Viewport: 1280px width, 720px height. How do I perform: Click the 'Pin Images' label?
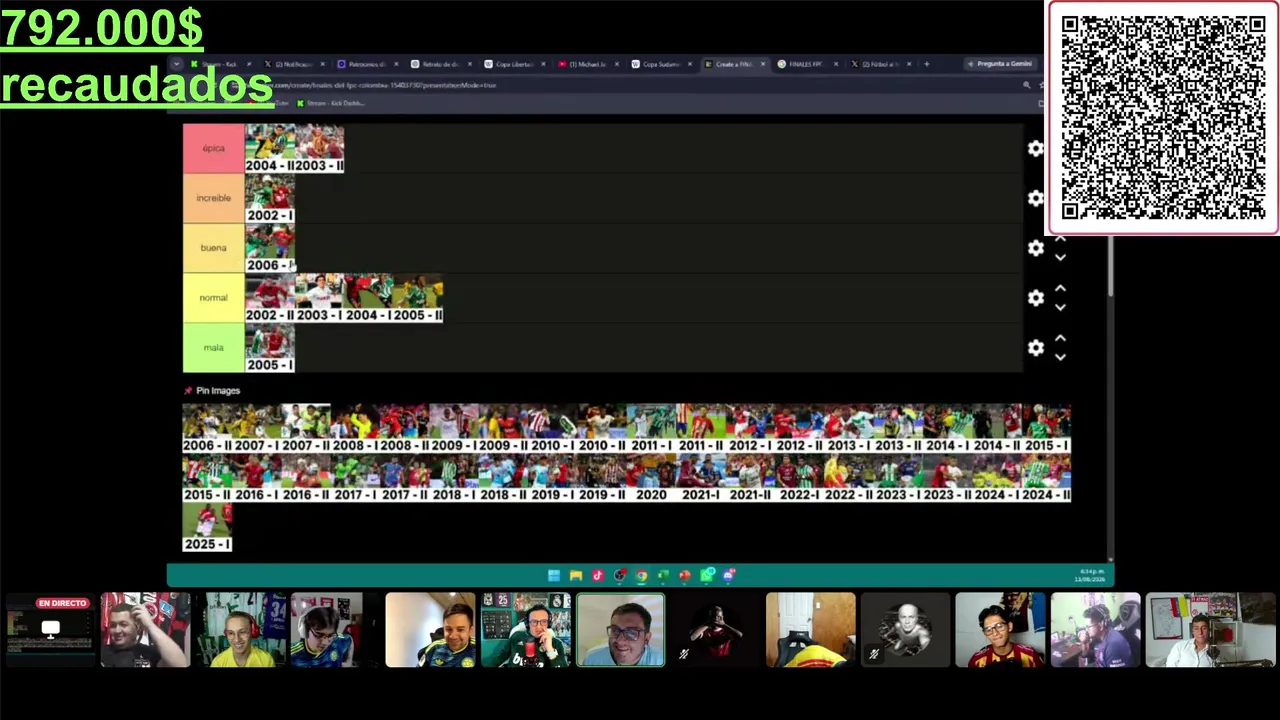218,391
